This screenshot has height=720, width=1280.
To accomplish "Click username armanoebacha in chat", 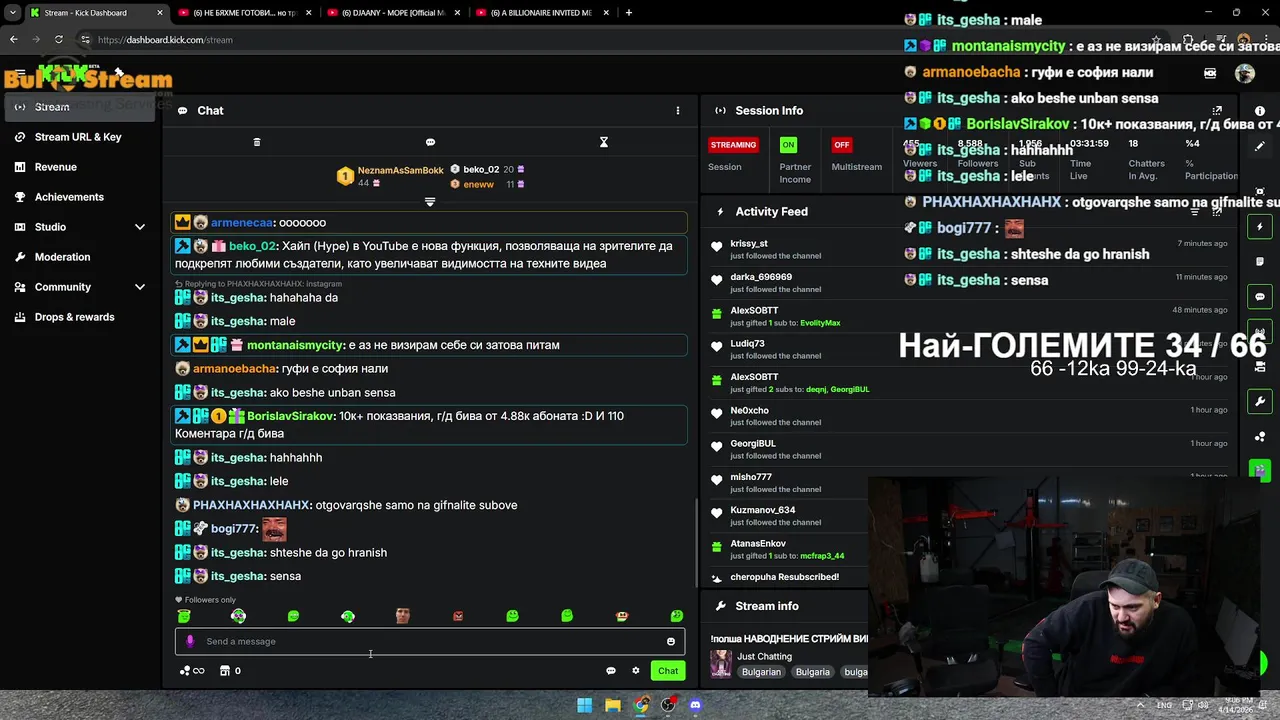I will (x=235, y=369).
